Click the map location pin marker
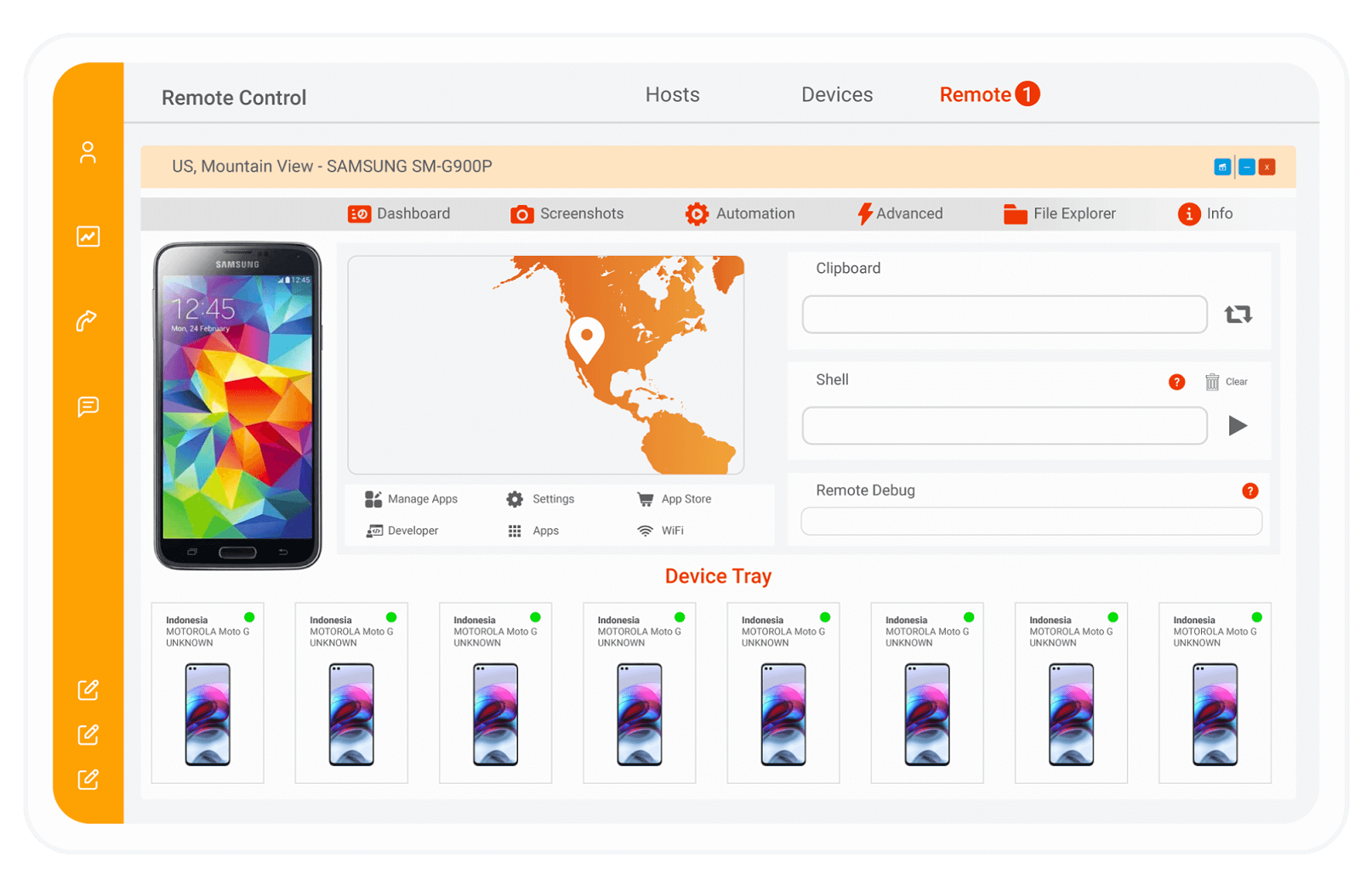This screenshot has width=1372, height=886. point(586,338)
